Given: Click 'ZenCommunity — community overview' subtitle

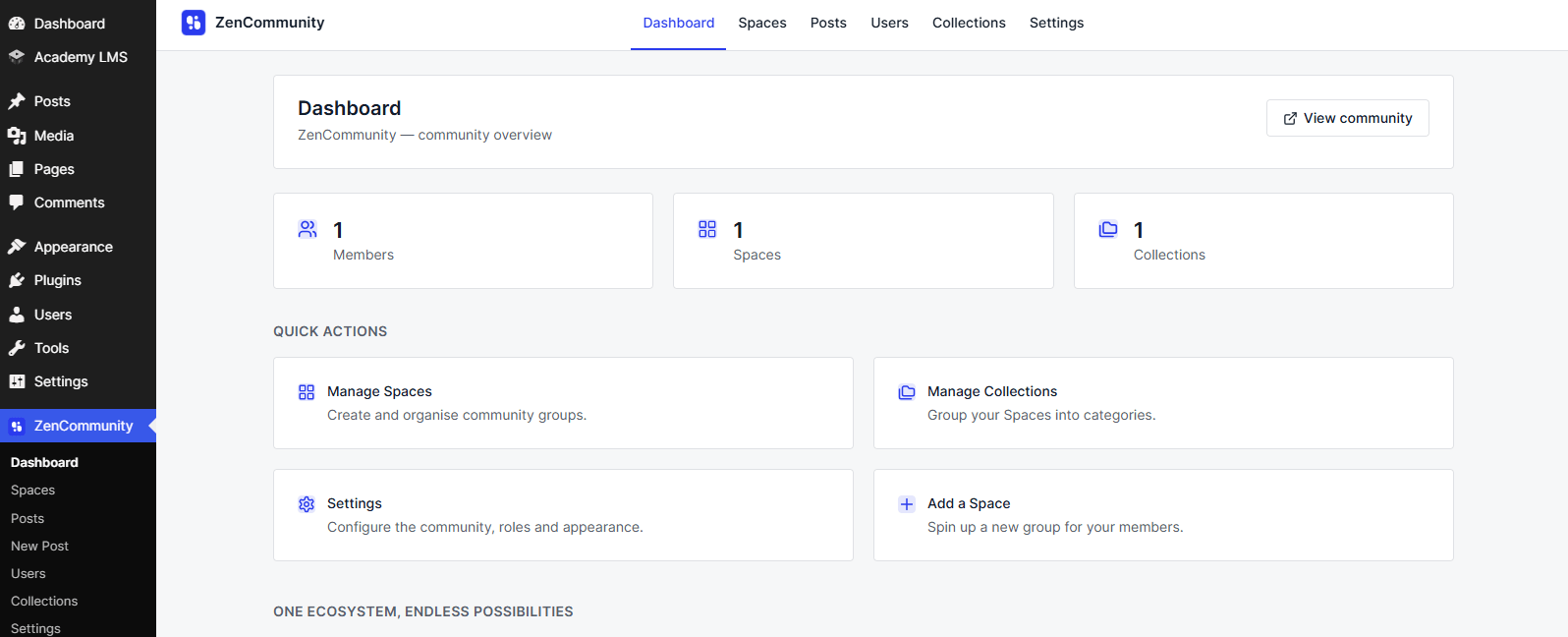Looking at the screenshot, I should click(x=424, y=135).
